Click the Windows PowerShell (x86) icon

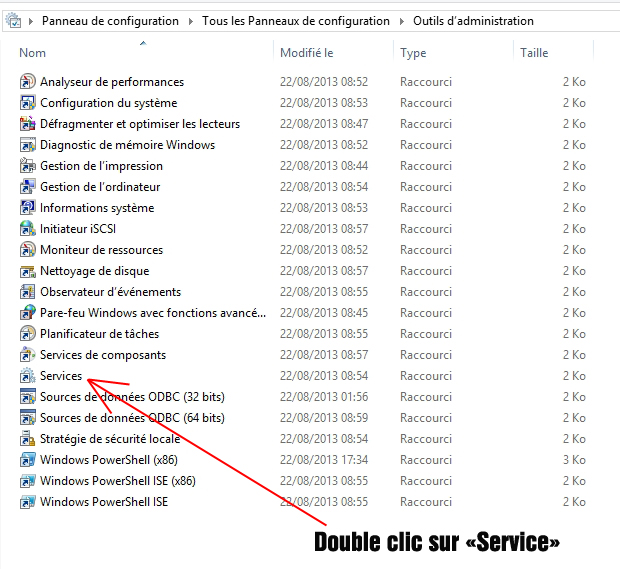28,459
